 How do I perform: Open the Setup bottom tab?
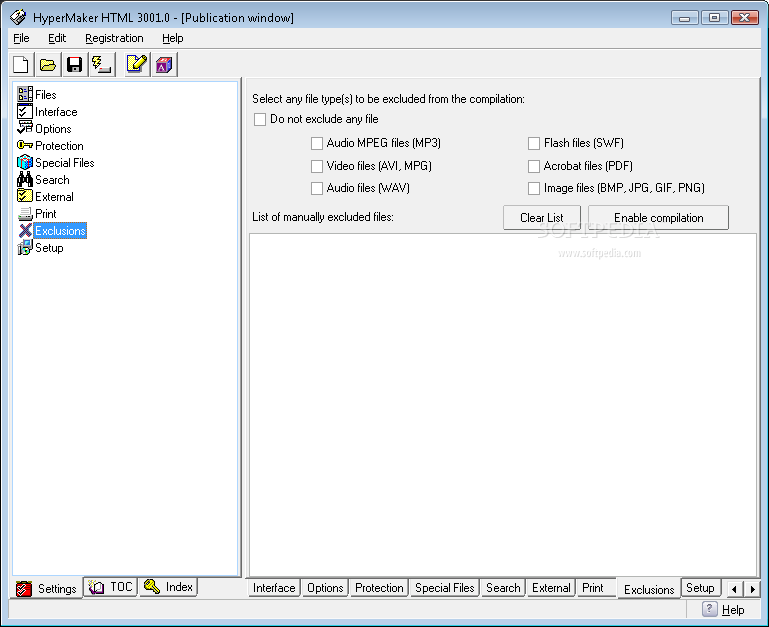click(700, 588)
